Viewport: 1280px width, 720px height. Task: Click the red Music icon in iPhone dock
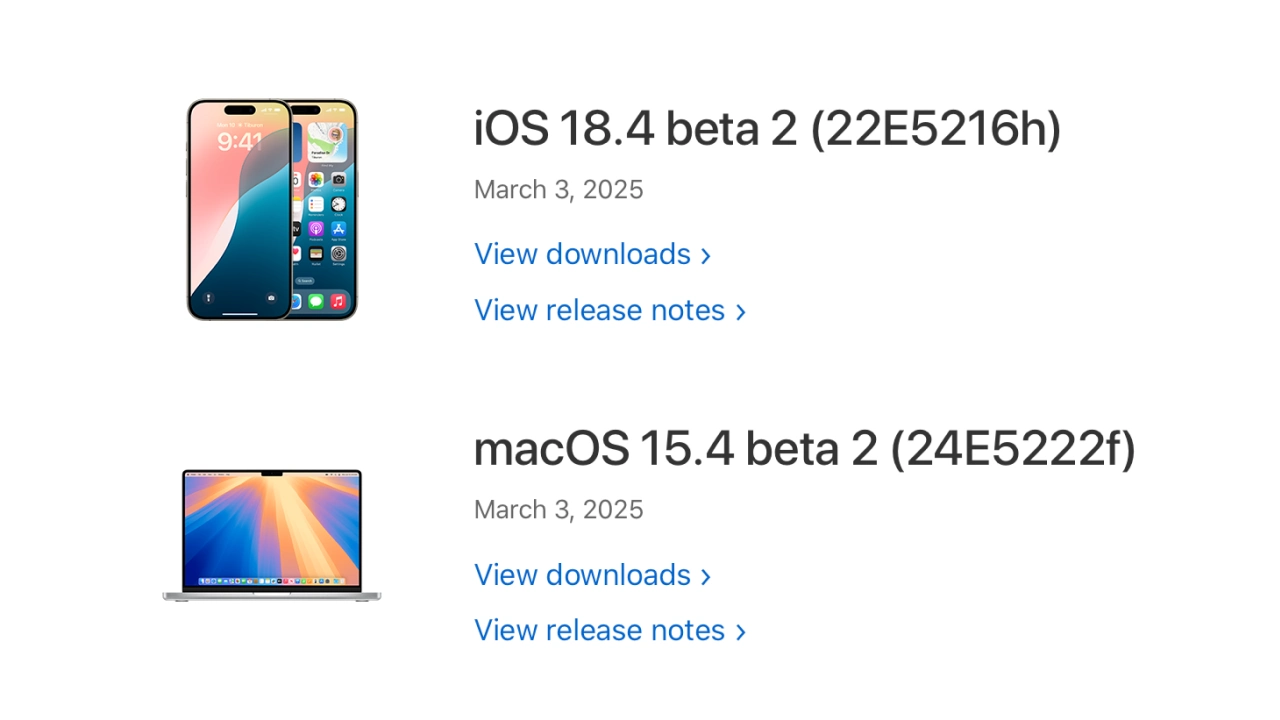point(338,300)
